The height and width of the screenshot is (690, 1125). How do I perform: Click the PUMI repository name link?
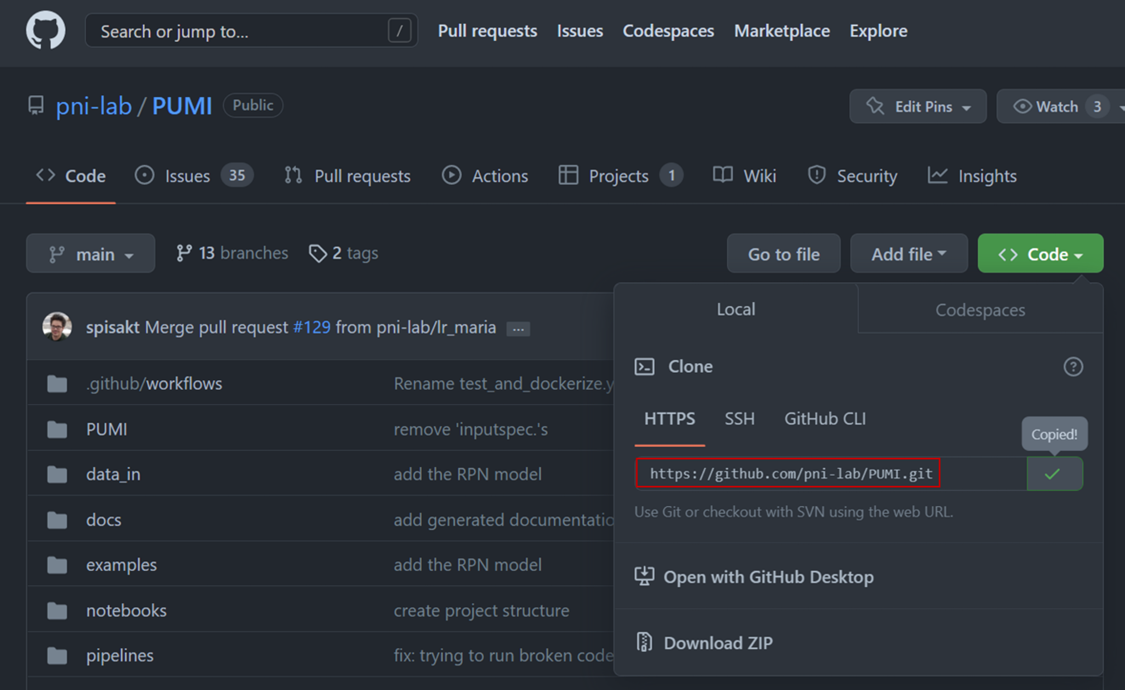tap(182, 106)
